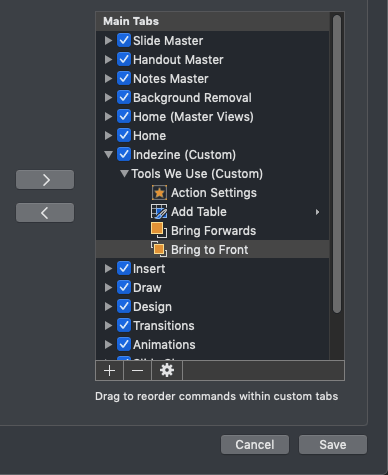Image resolution: width=388 pixels, height=475 pixels.
Task: Toggle the Notes Master checkbox
Action: [x=124, y=78]
